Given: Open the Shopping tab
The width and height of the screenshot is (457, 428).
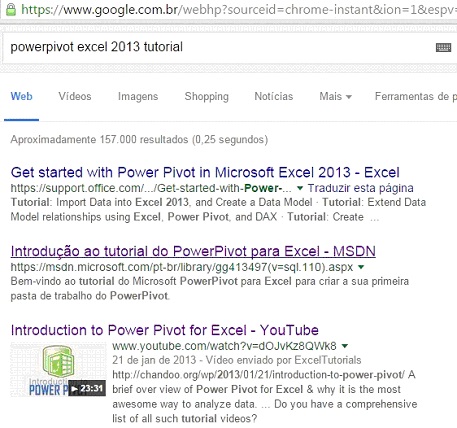Looking at the screenshot, I should point(207,96).
